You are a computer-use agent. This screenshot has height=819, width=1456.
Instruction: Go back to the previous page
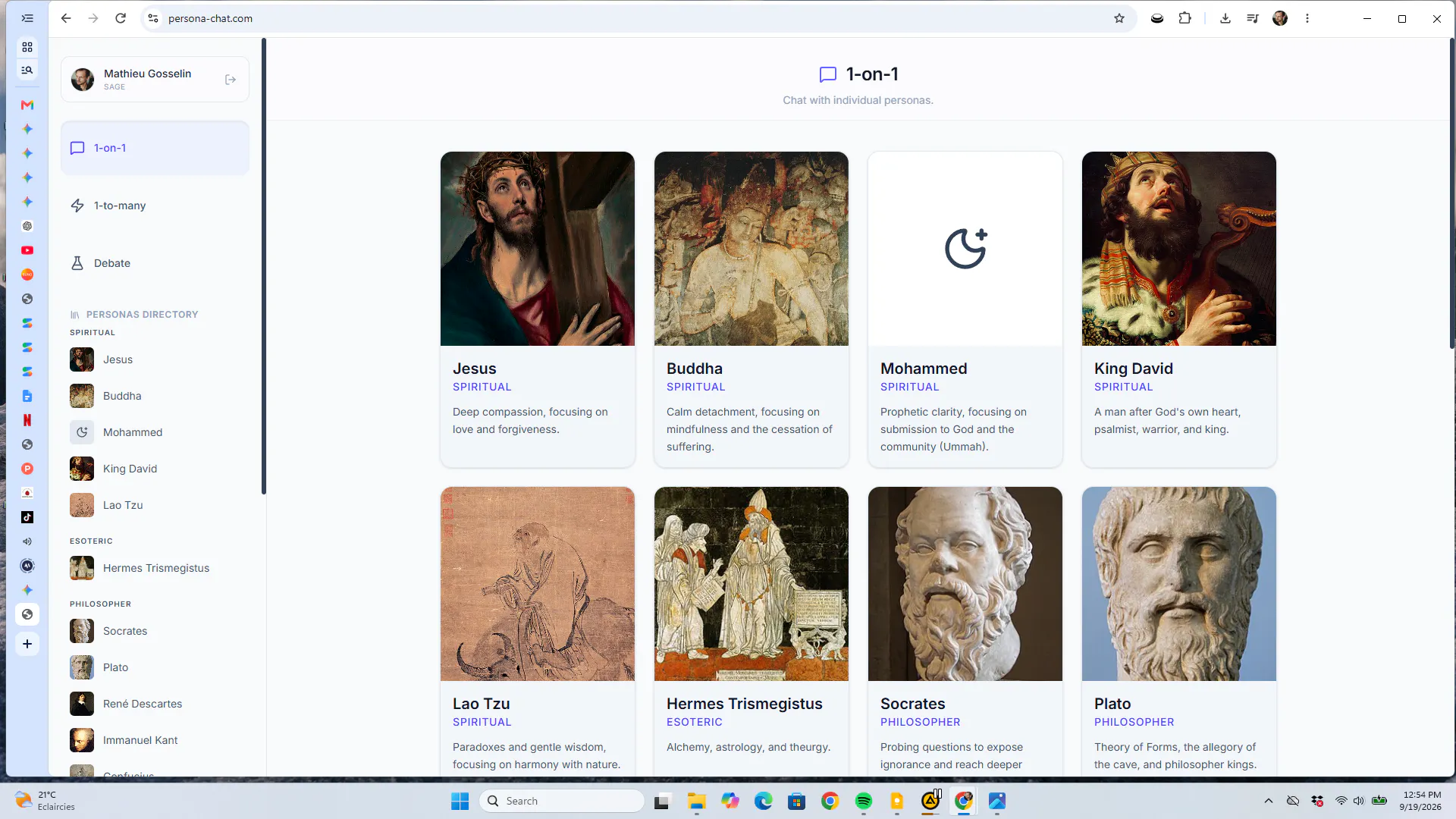(66, 18)
